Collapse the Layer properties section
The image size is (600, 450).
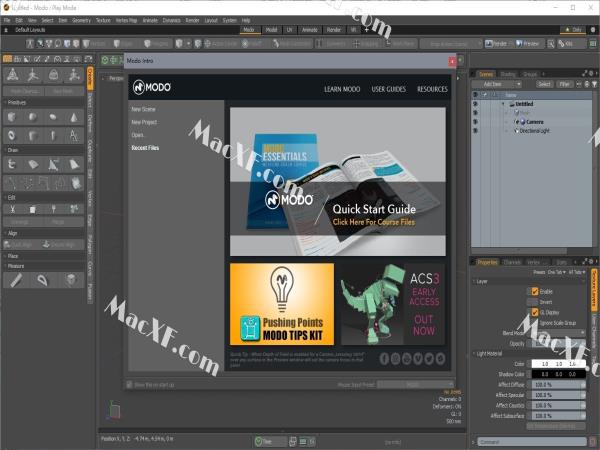click(474, 281)
